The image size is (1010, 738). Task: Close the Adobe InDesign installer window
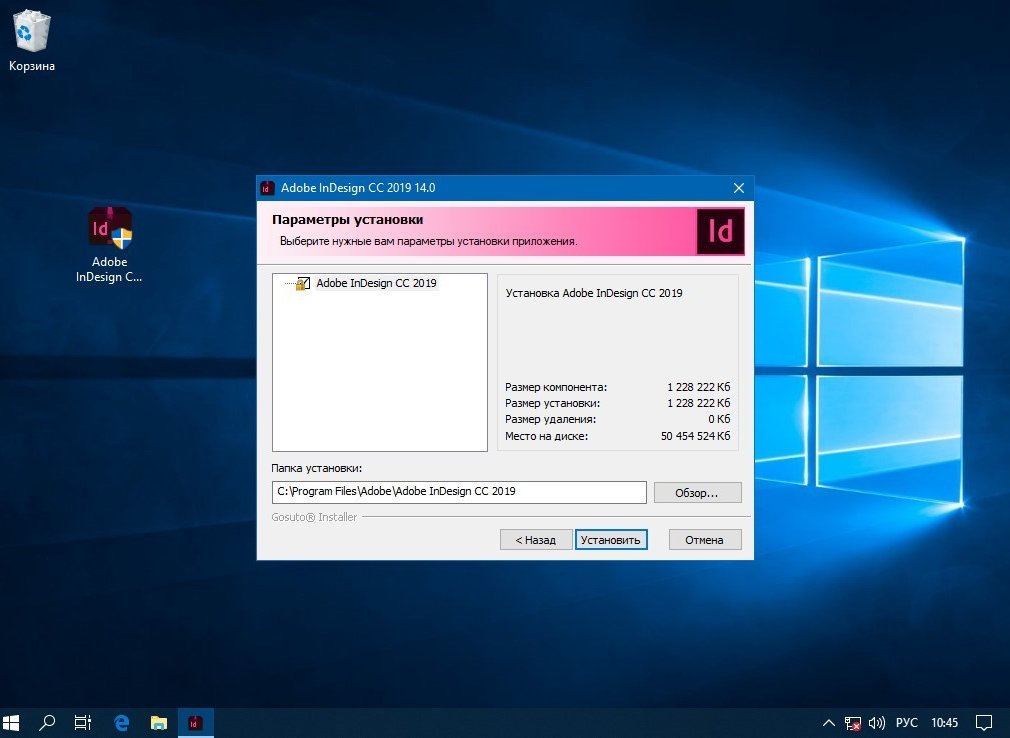pyautogui.click(x=739, y=188)
